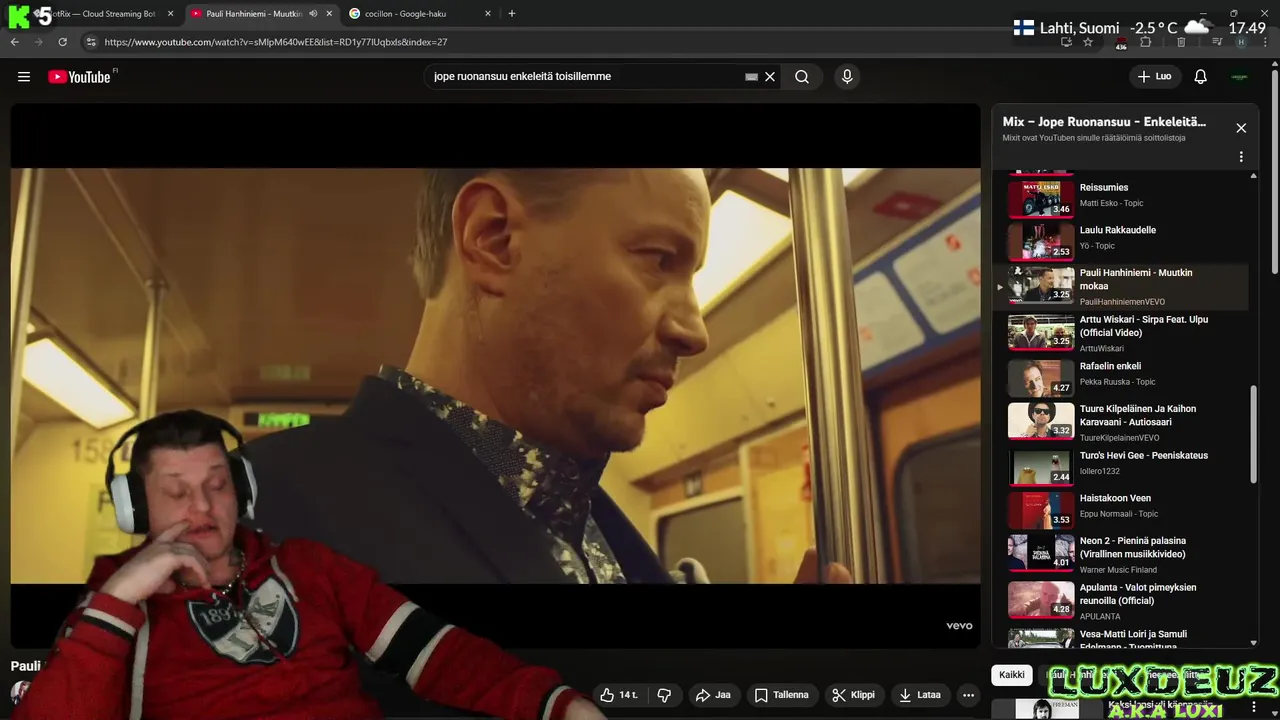Open the browser three-dot menu
The width and height of the screenshot is (1280, 720).
click(1265, 42)
